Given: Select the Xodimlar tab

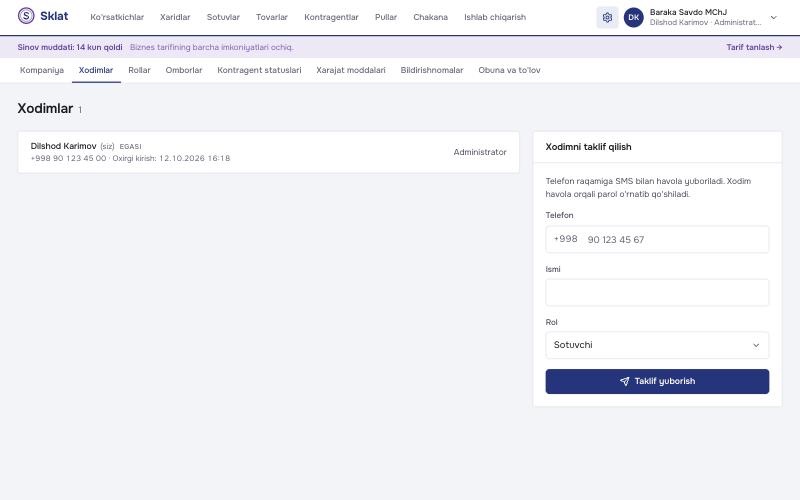Looking at the screenshot, I should coord(96,70).
